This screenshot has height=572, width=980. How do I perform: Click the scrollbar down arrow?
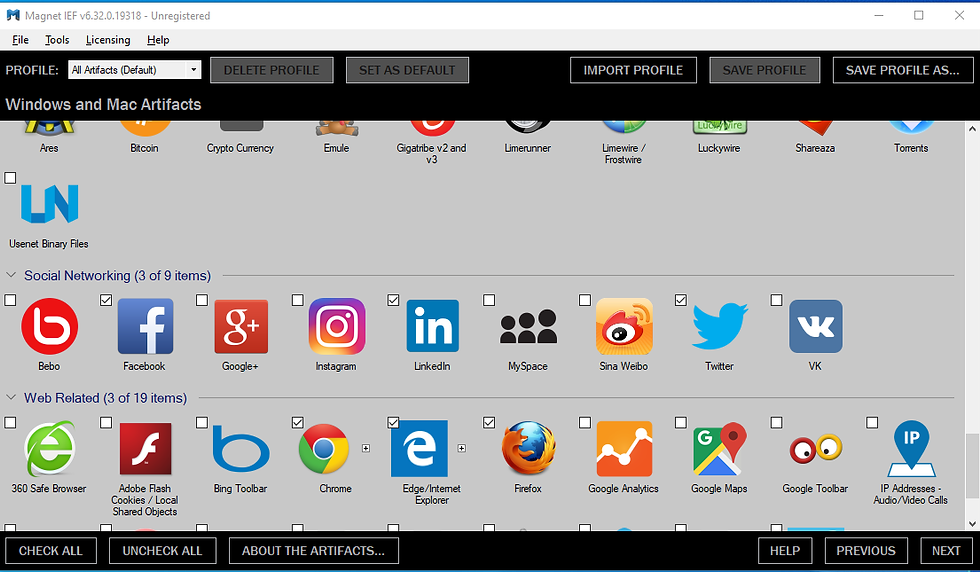[972, 524]
